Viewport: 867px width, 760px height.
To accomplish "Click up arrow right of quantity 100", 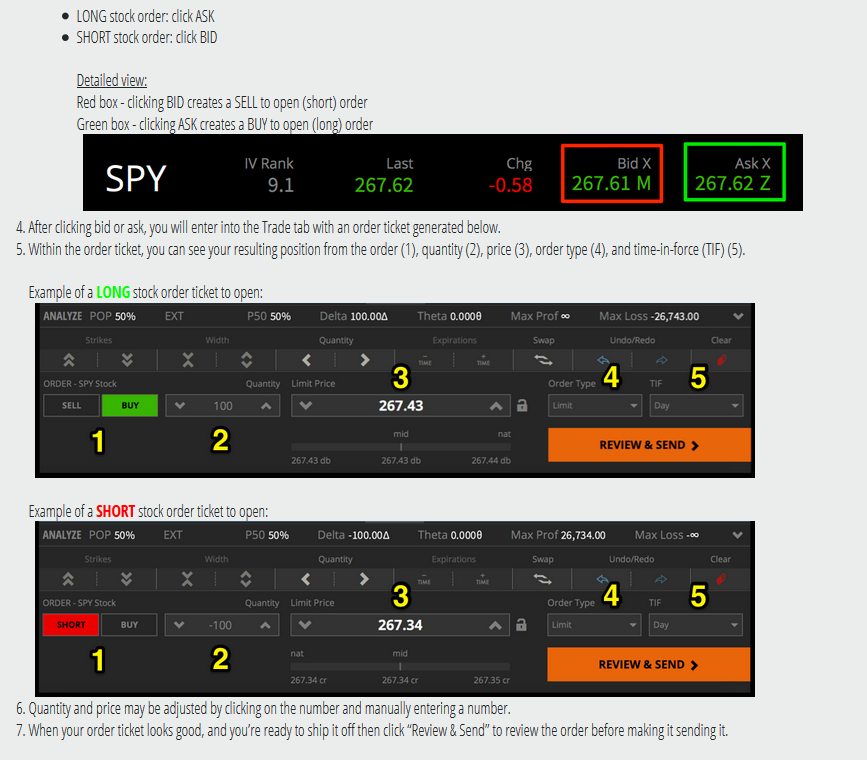I will point(266,406).
